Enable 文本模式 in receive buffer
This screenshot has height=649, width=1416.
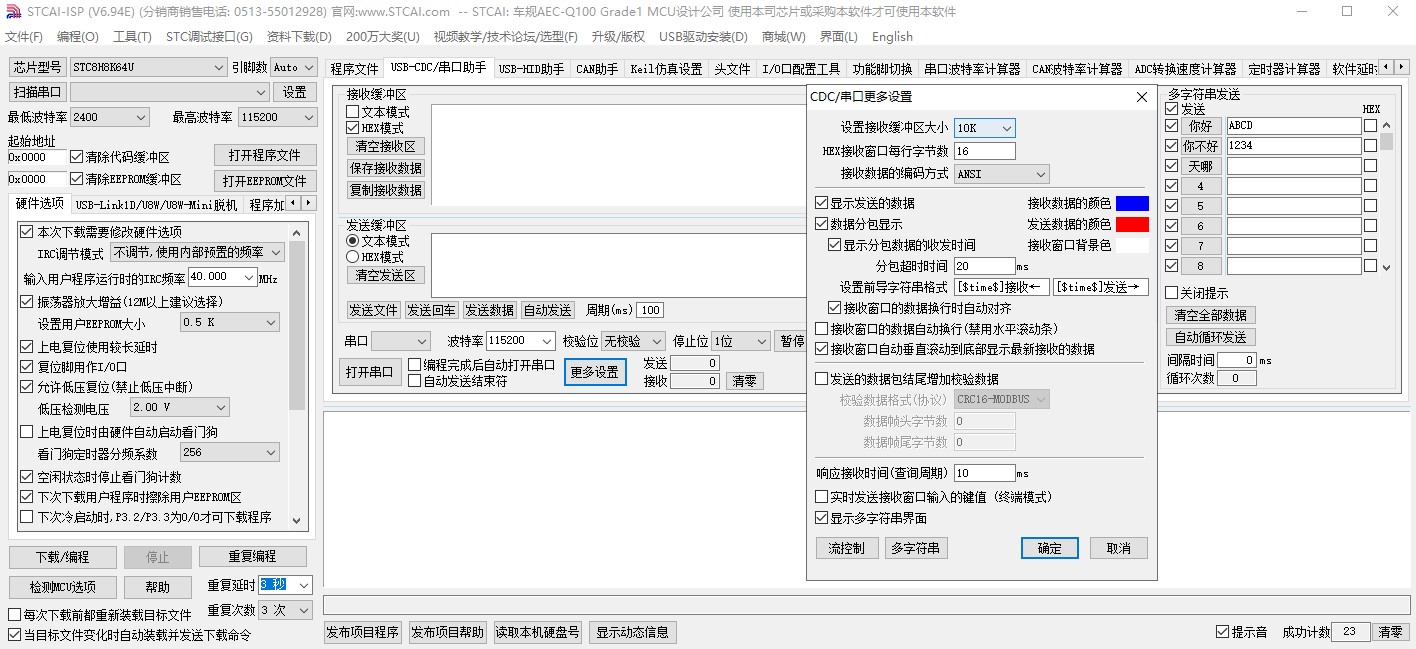coord(353,113)
